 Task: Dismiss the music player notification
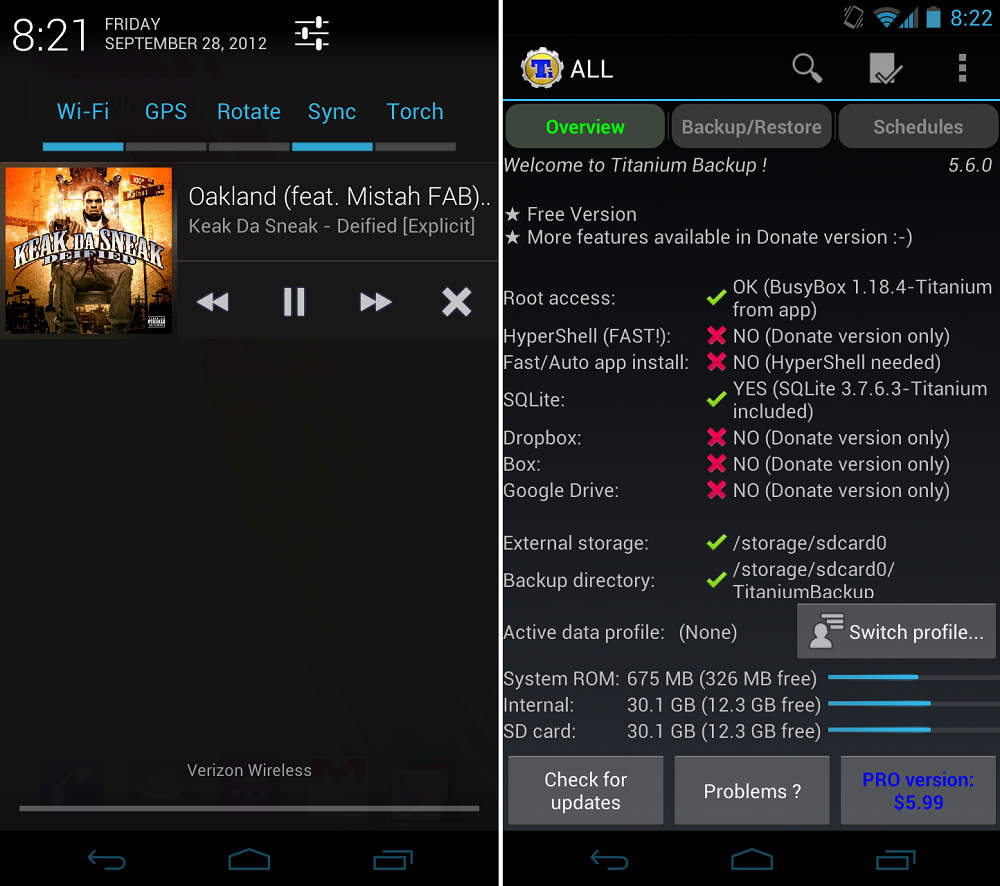457,302
